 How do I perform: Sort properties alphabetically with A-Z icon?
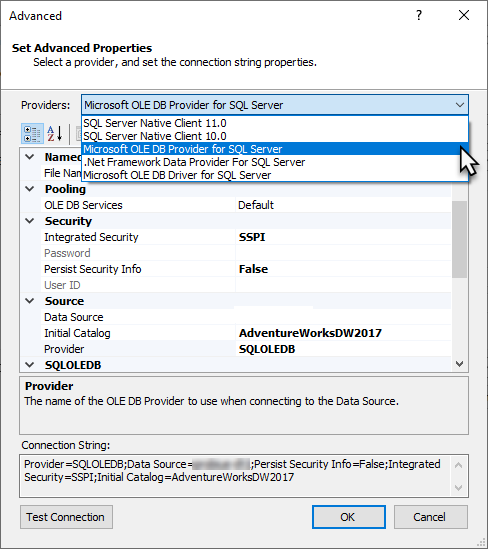click(55, 134)
